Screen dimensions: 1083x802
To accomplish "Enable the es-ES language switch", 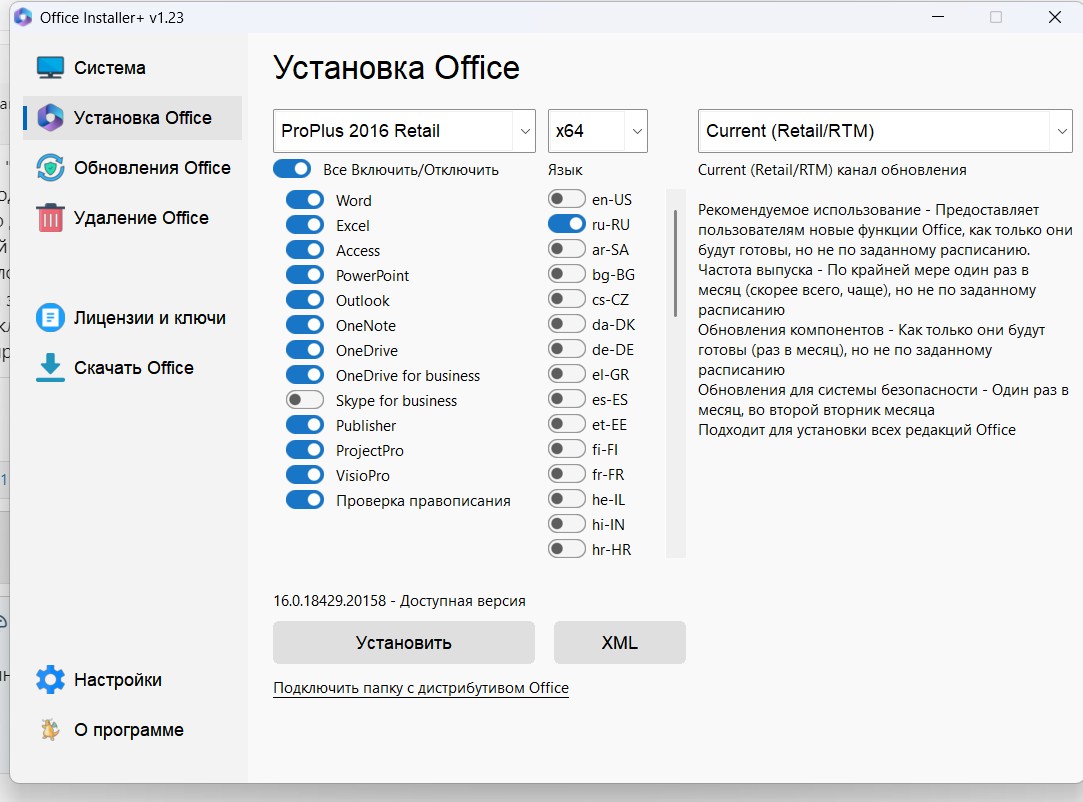I will (x=567, y=399).
